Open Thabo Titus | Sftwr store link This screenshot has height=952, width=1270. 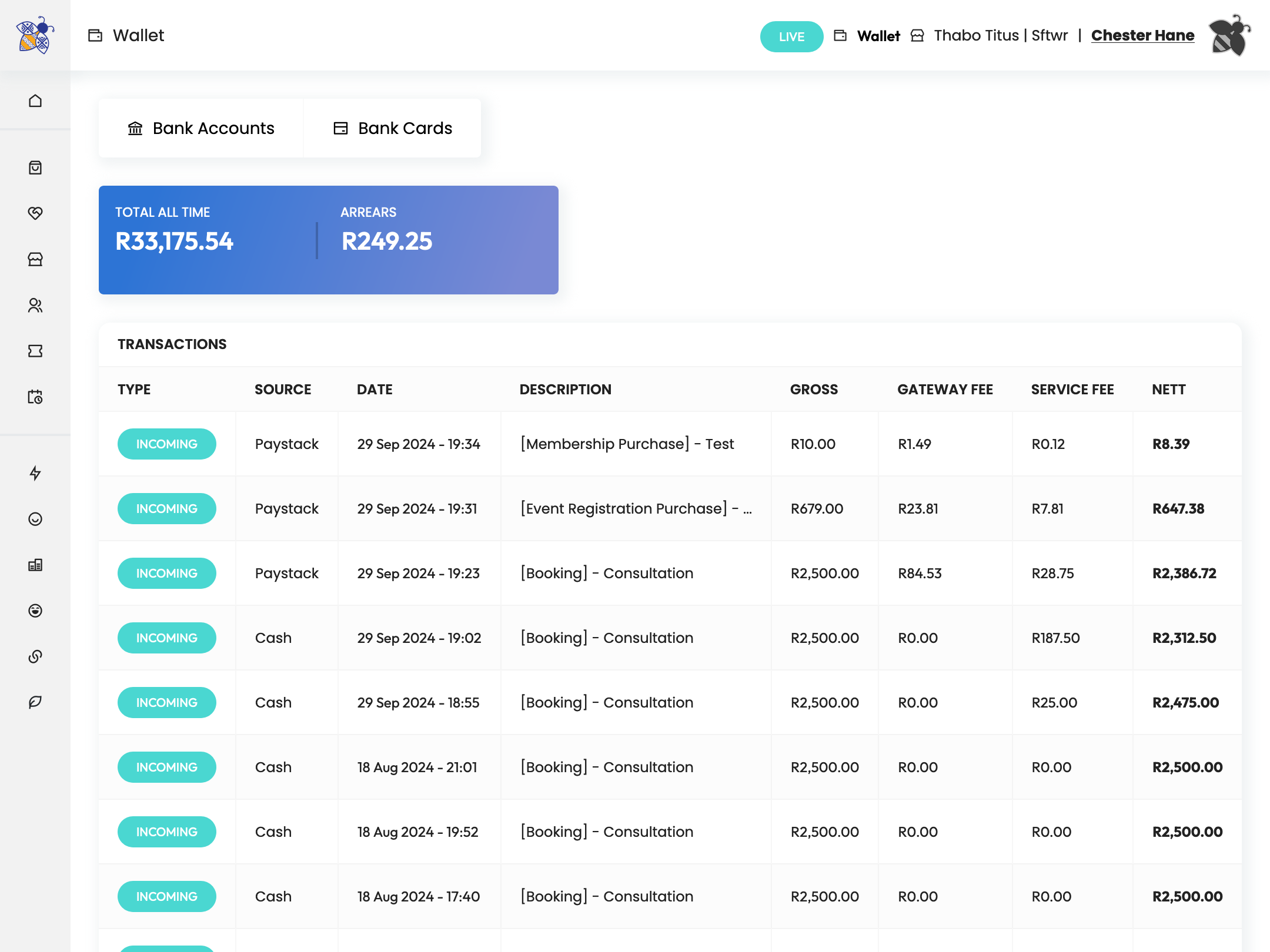coord(1001,35)
